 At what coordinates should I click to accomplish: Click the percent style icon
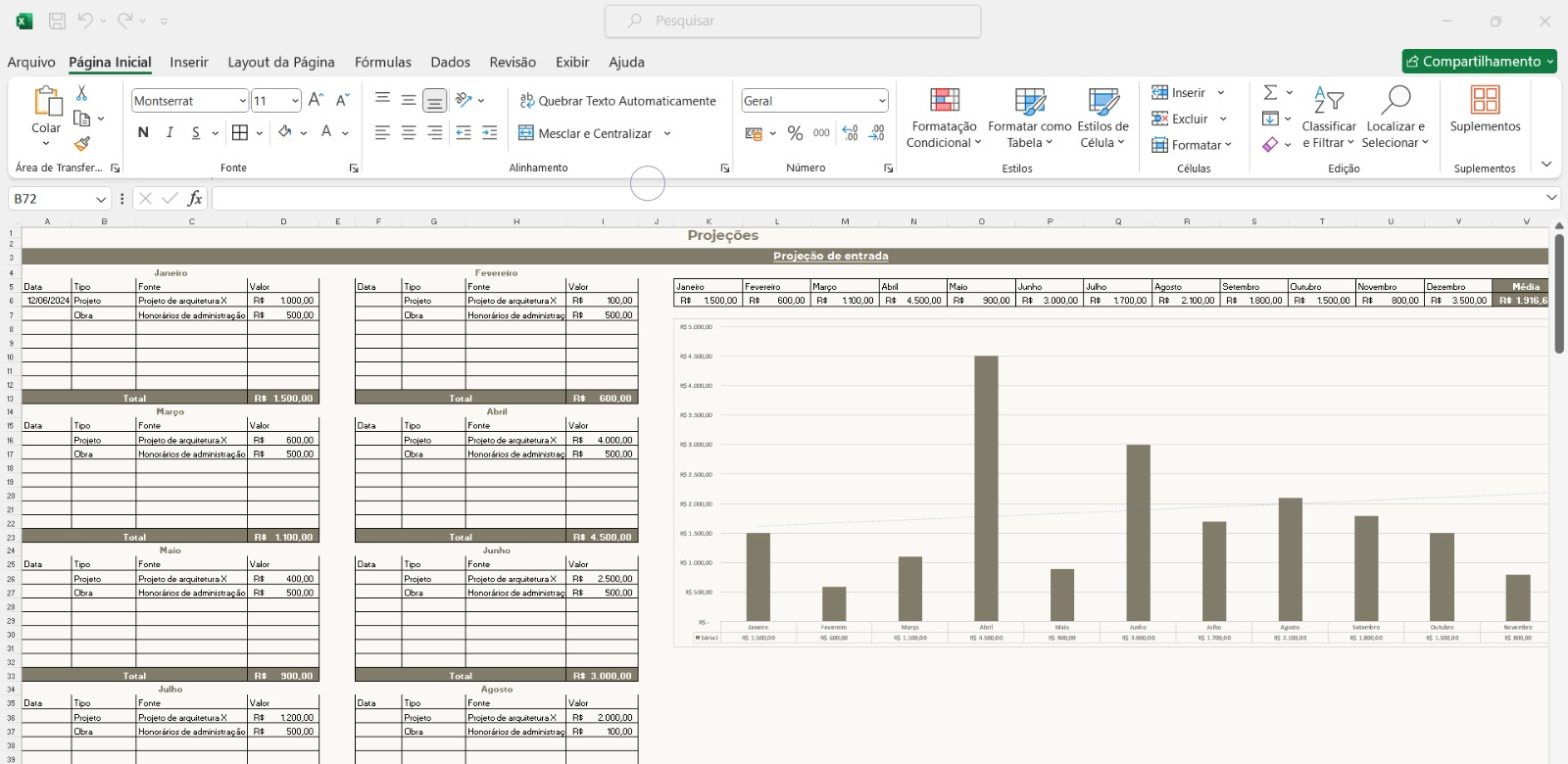coord(795,133)
